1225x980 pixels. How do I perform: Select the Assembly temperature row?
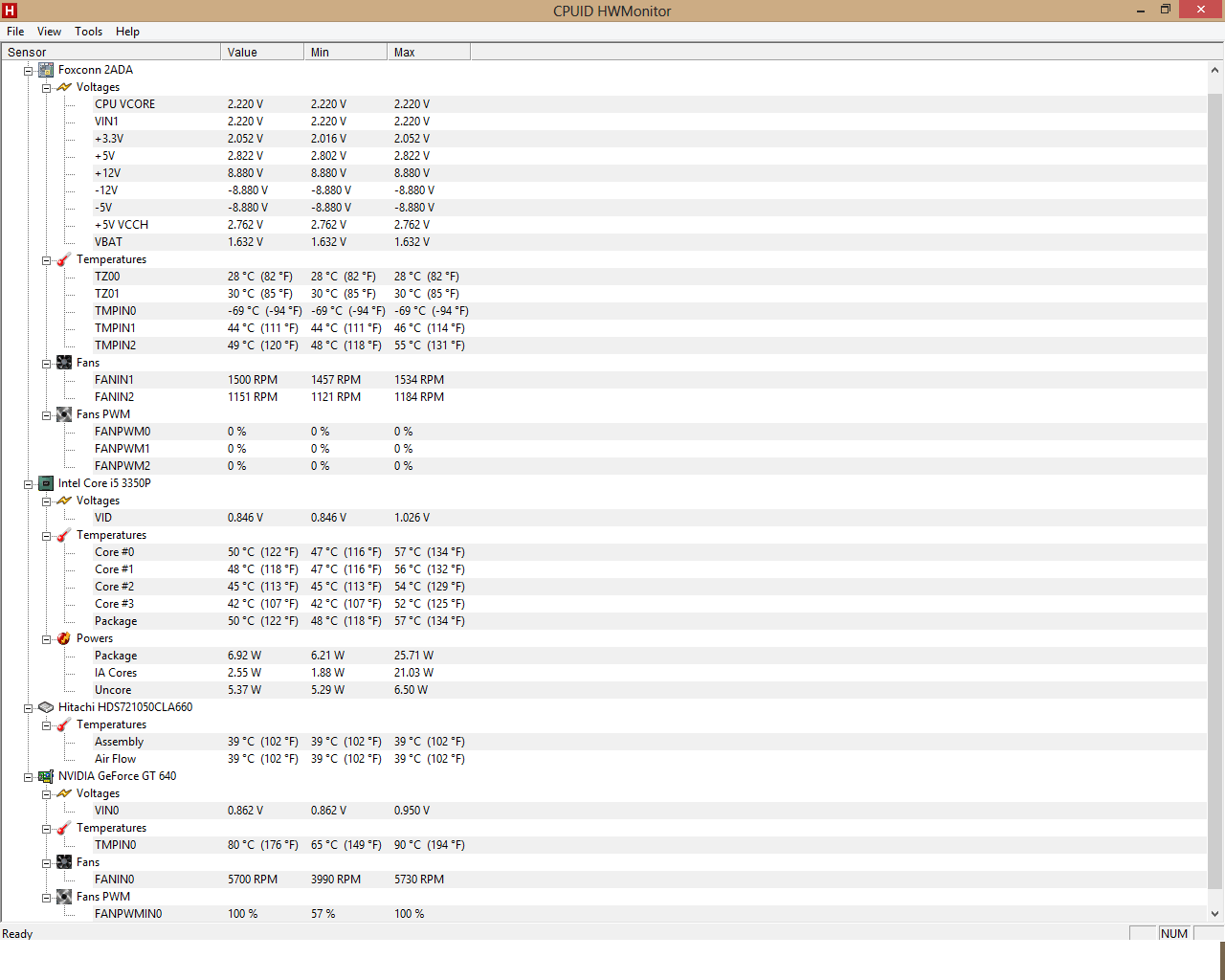[x=605, y=742]
